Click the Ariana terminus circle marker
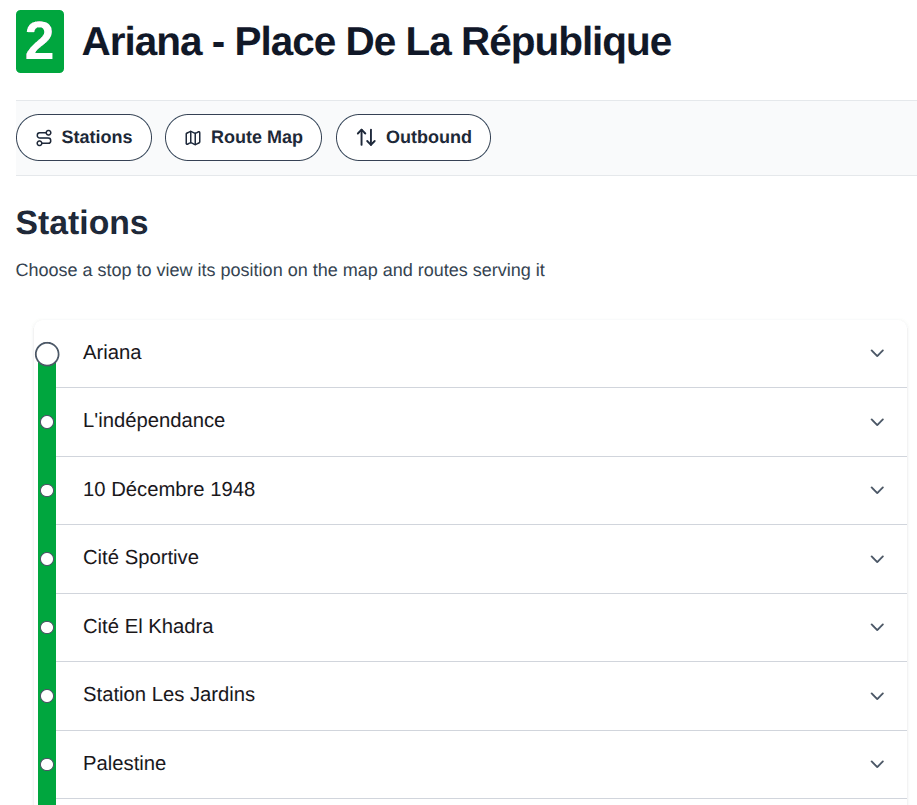This screenshot has height=805, width=917. (x=47, y=354)
